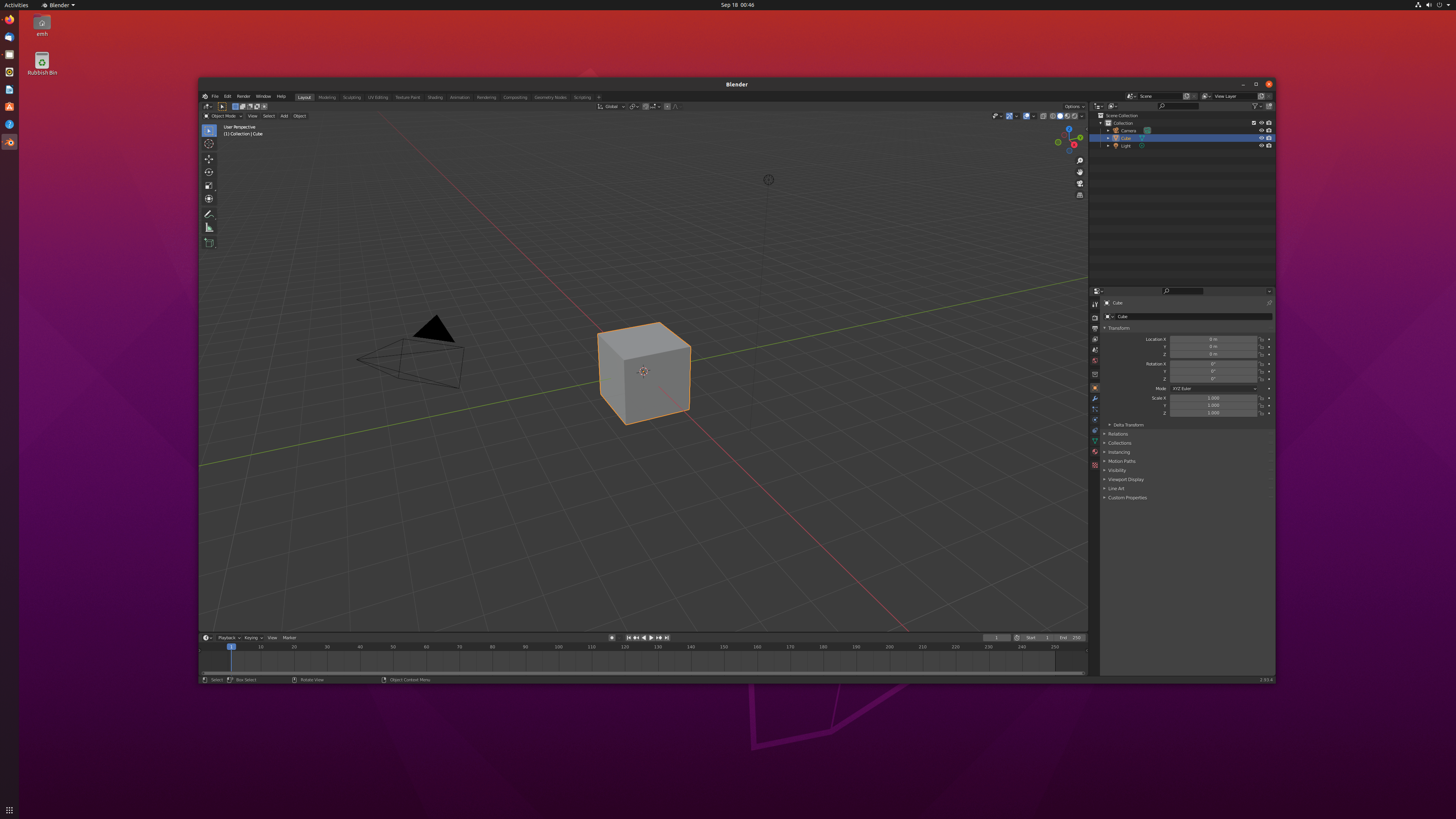
Task: Toggle snapping magnet in header
Action: click(x=645, y=107)
